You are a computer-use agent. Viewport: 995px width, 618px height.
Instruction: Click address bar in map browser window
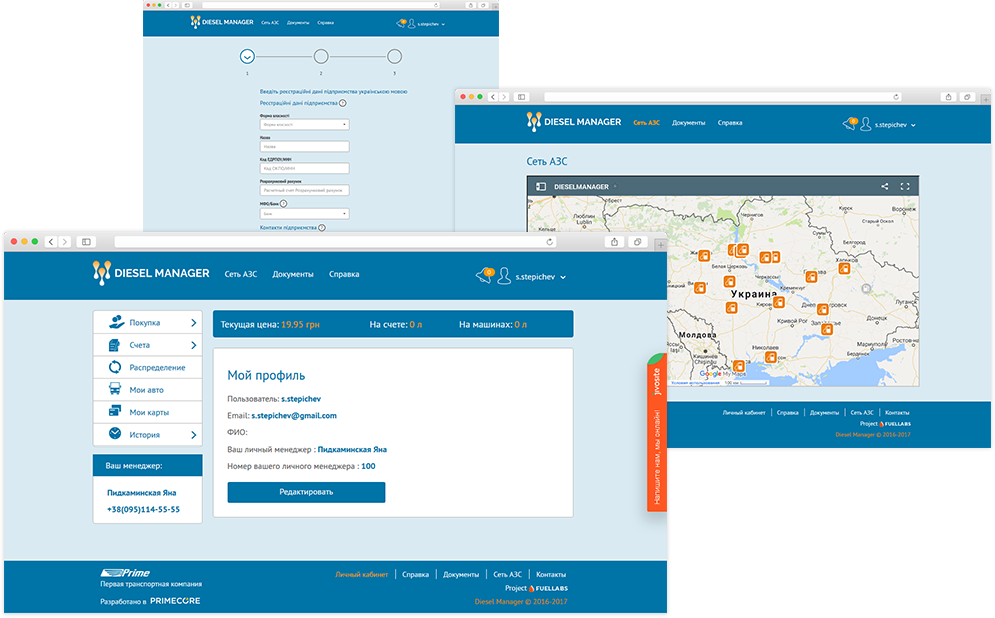(x=723, y=97)
